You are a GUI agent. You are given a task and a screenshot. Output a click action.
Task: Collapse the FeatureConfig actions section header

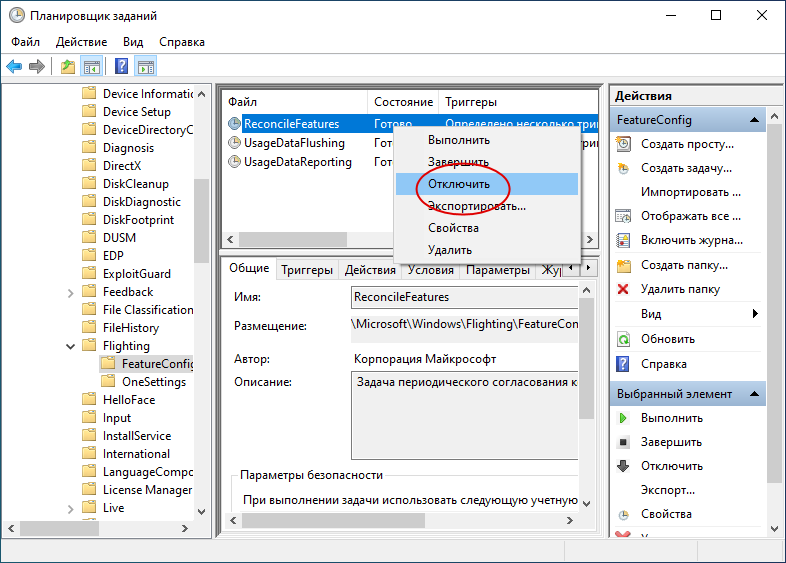point(754,120)
